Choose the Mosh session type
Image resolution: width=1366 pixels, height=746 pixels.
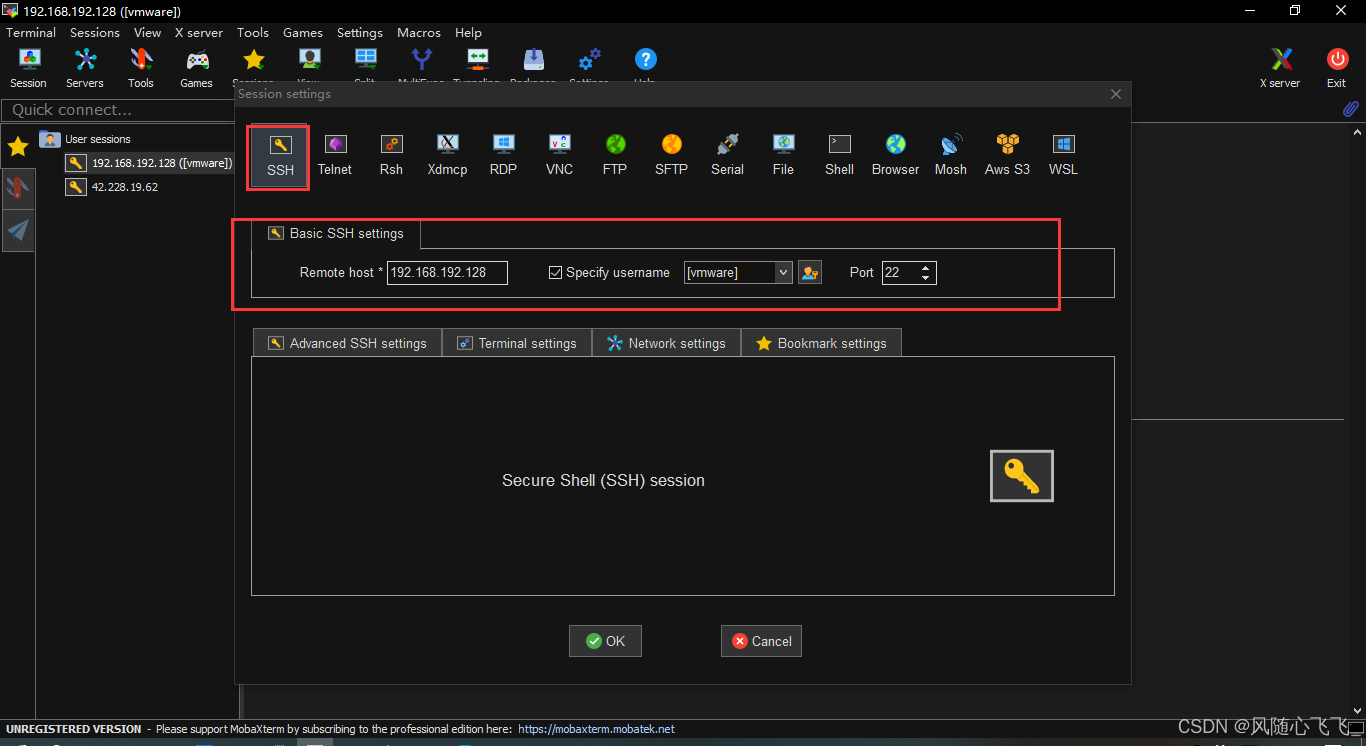tap(951, 157)
